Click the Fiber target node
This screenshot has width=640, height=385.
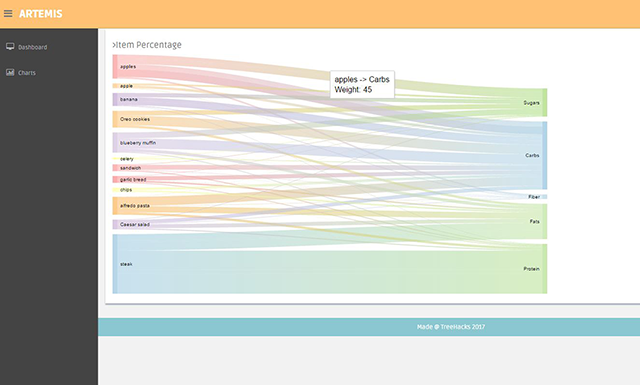tap(544, 197)
